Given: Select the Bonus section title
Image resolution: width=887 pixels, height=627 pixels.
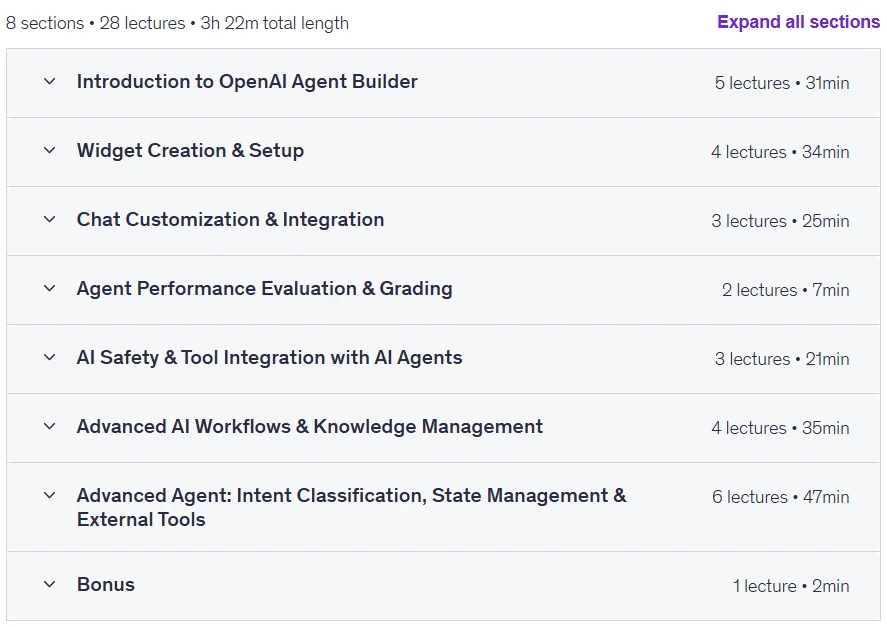Looking at the screenshot, I should pos(106,585).
